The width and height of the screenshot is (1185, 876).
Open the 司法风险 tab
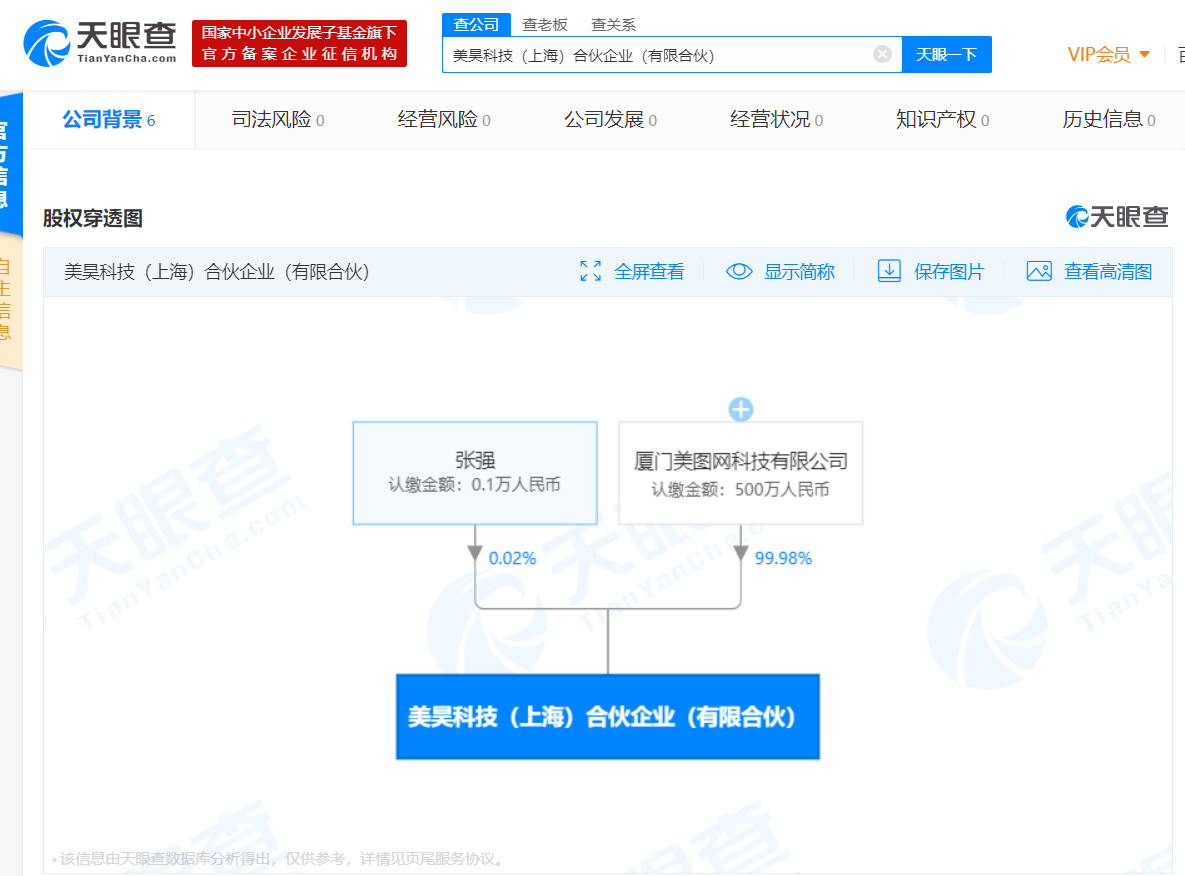point(277,119)
